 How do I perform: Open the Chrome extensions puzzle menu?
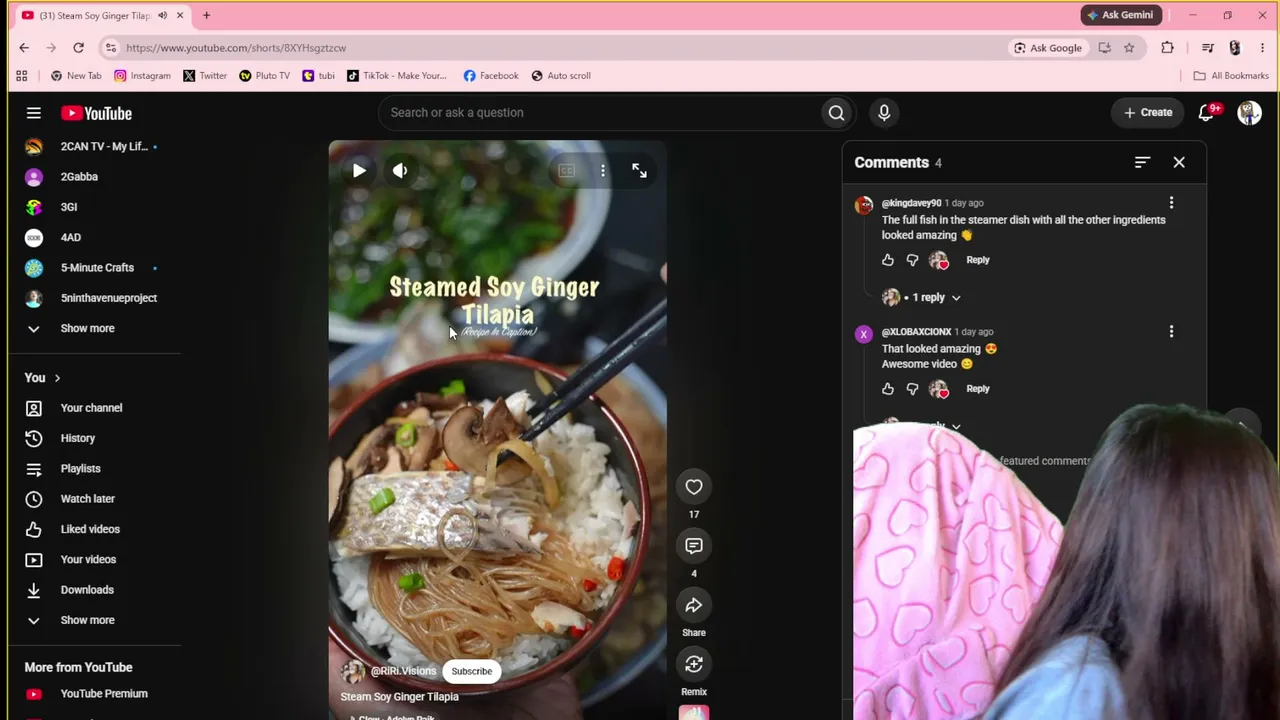click(1167, 48)
